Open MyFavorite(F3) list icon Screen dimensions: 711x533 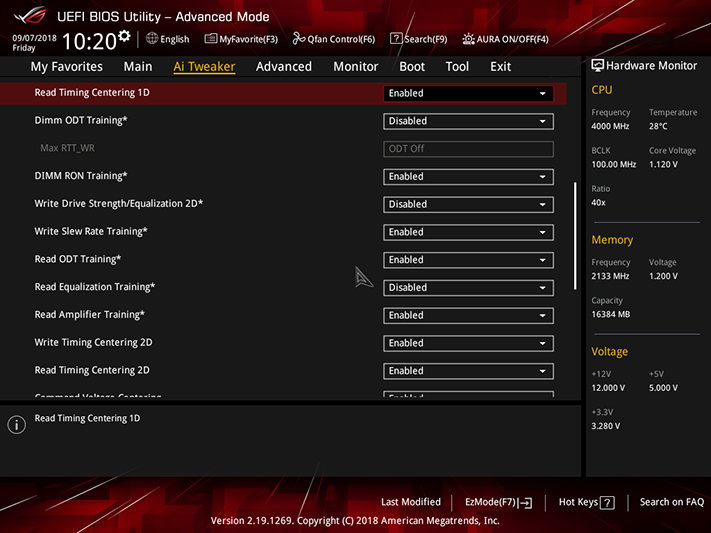(x=210, y=39)
